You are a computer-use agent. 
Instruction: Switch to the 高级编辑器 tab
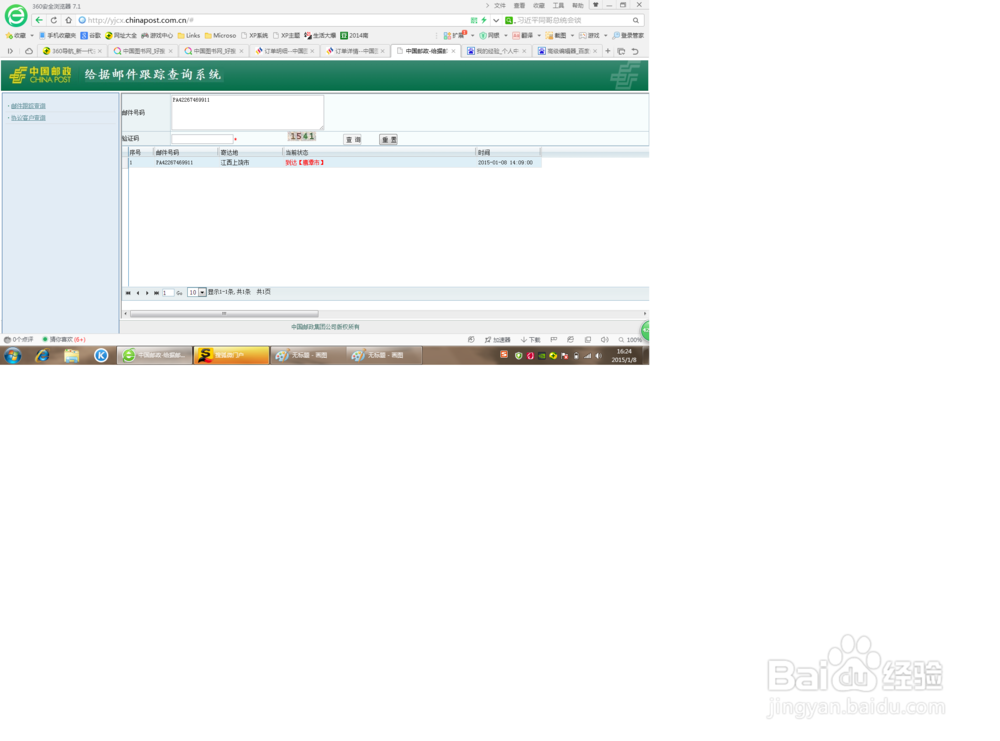pyautogui.click(x=566, y=51)
